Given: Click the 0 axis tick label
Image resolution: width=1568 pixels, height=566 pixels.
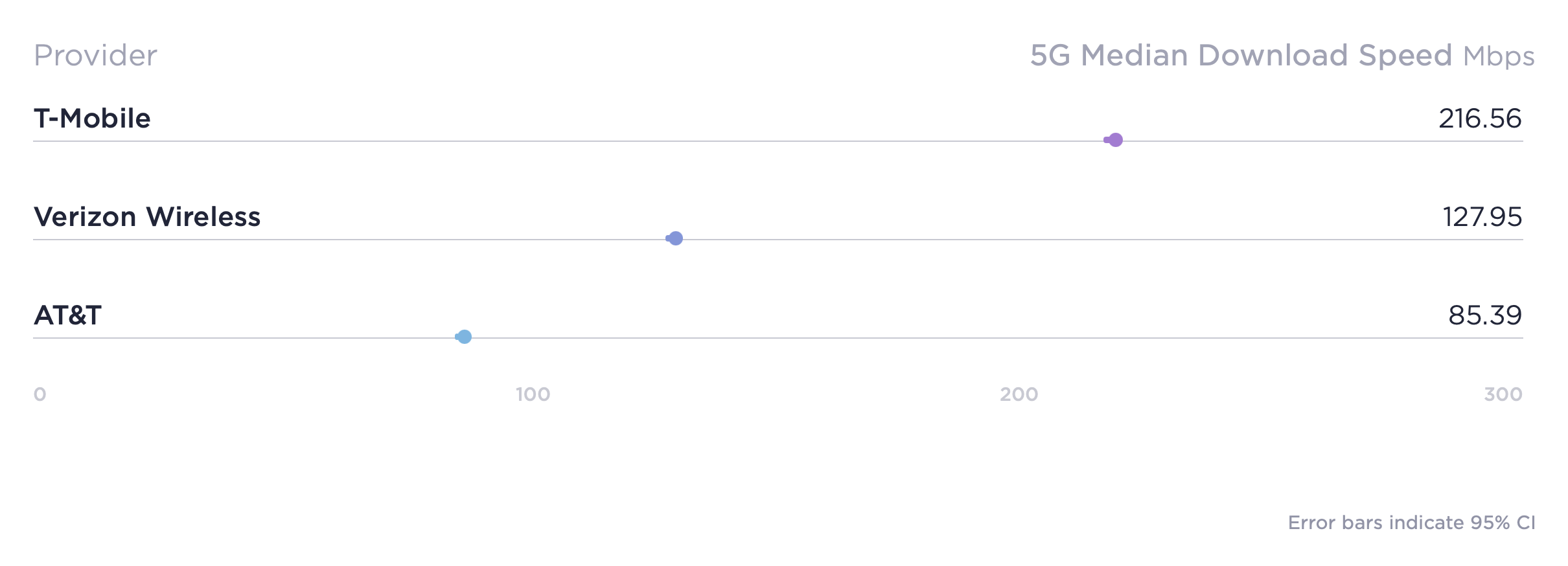Looking at the screenshot, I should [x=40, y=394].
